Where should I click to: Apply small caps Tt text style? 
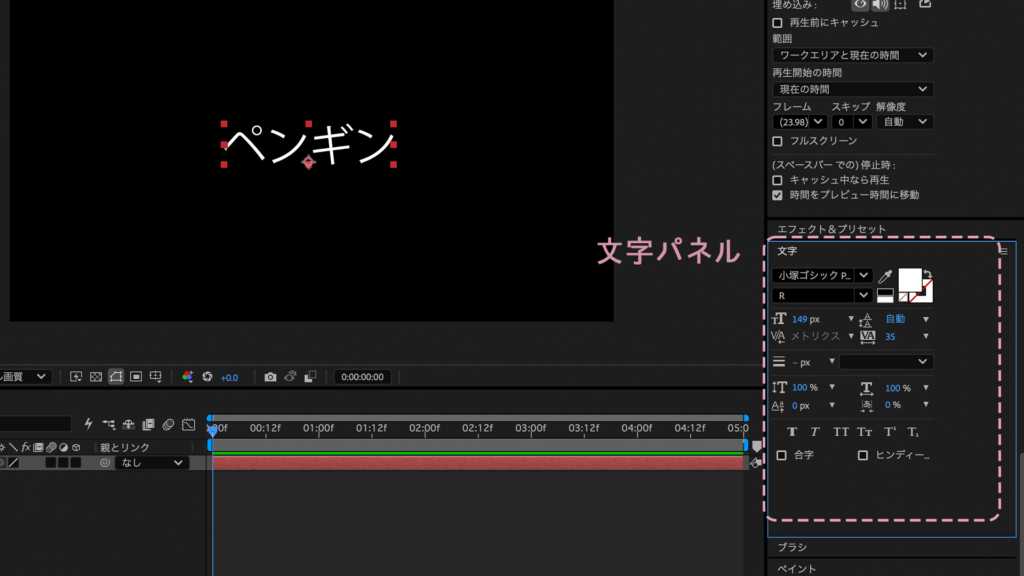tap(865, 432)
